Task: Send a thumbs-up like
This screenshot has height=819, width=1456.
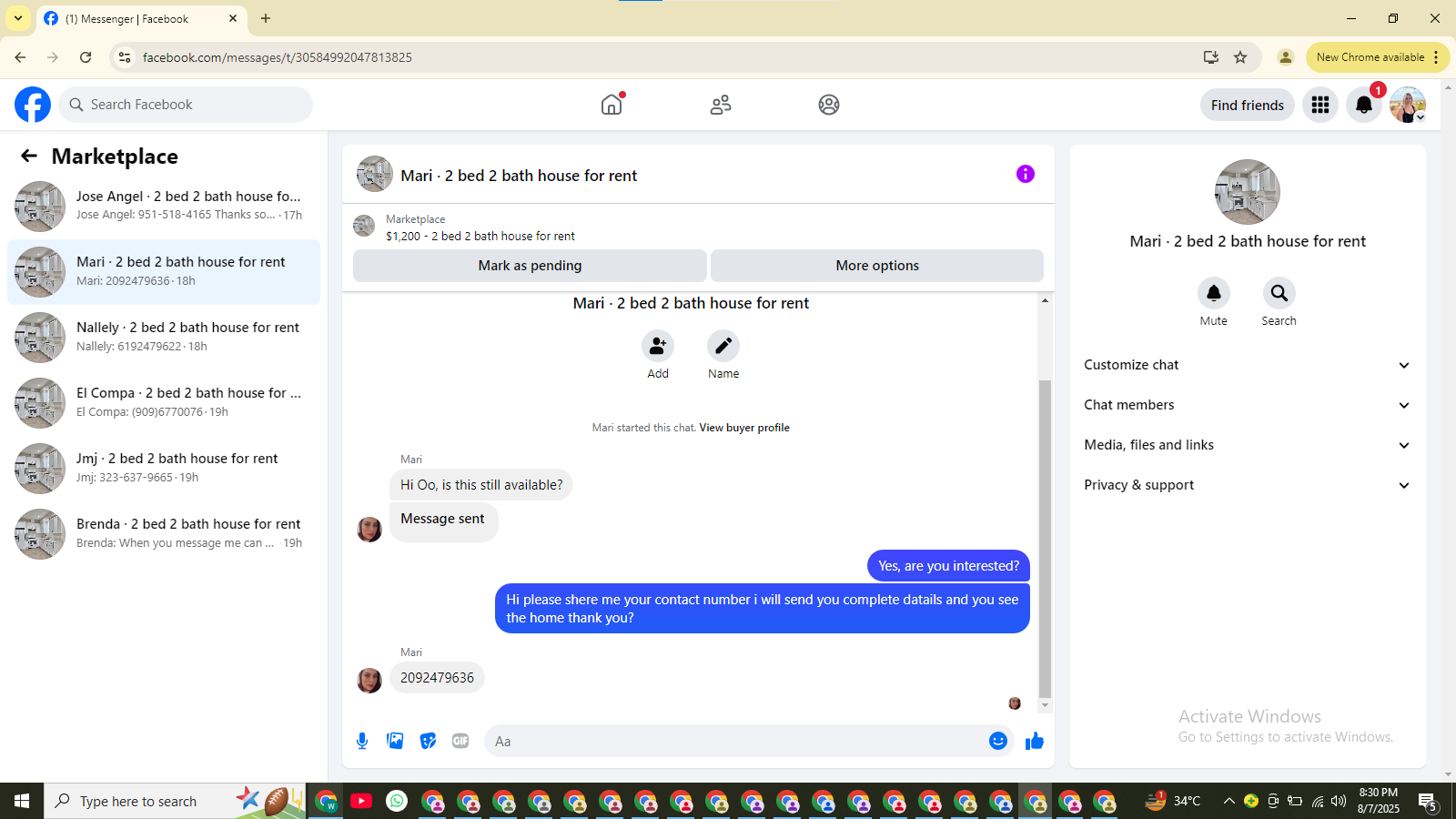Action: [1035, 741]
